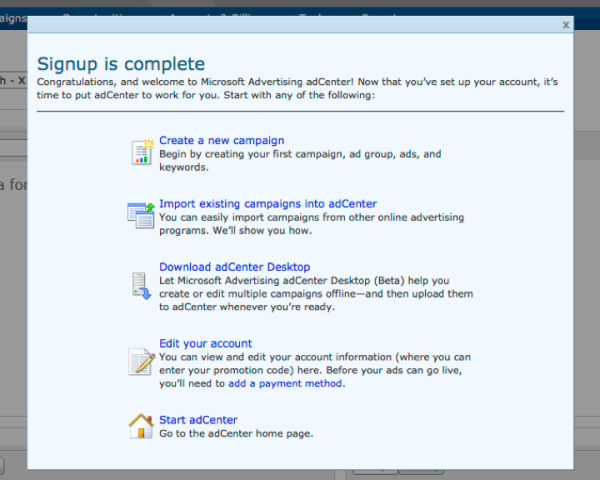Click the Import existing campaigns icon

[141, 216]
